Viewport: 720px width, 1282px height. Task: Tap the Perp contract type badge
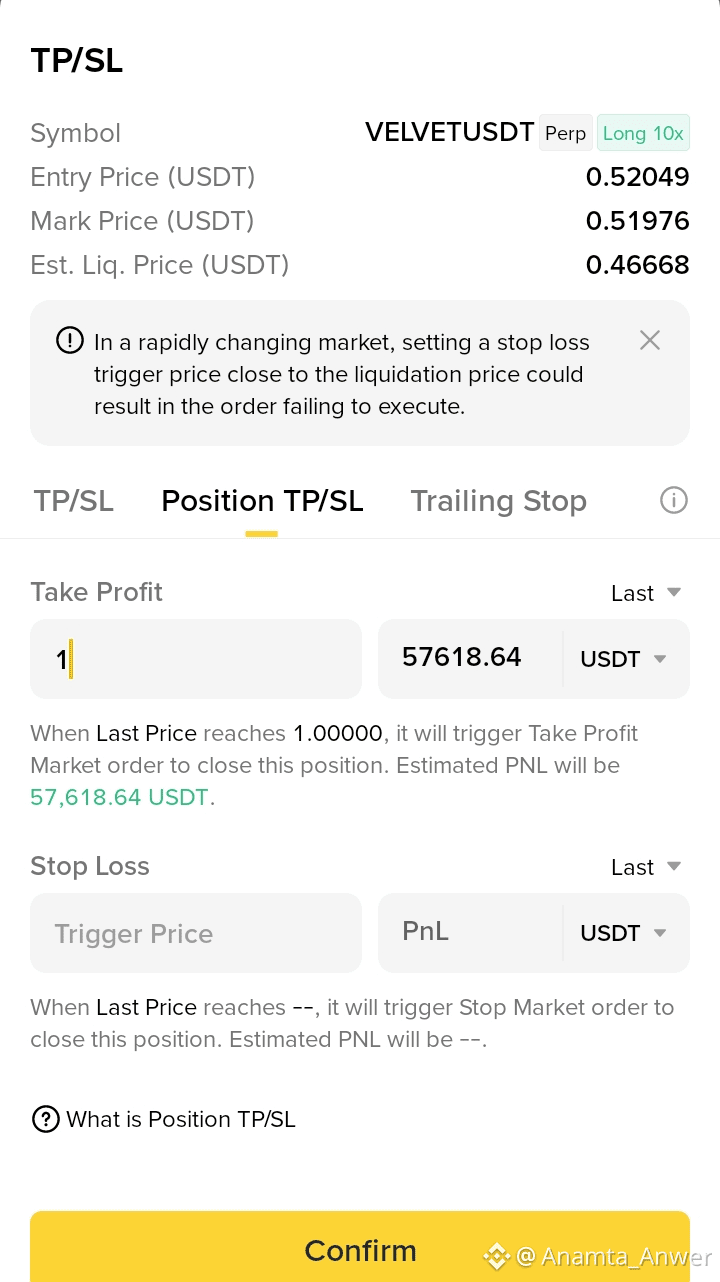coord(566,133)
